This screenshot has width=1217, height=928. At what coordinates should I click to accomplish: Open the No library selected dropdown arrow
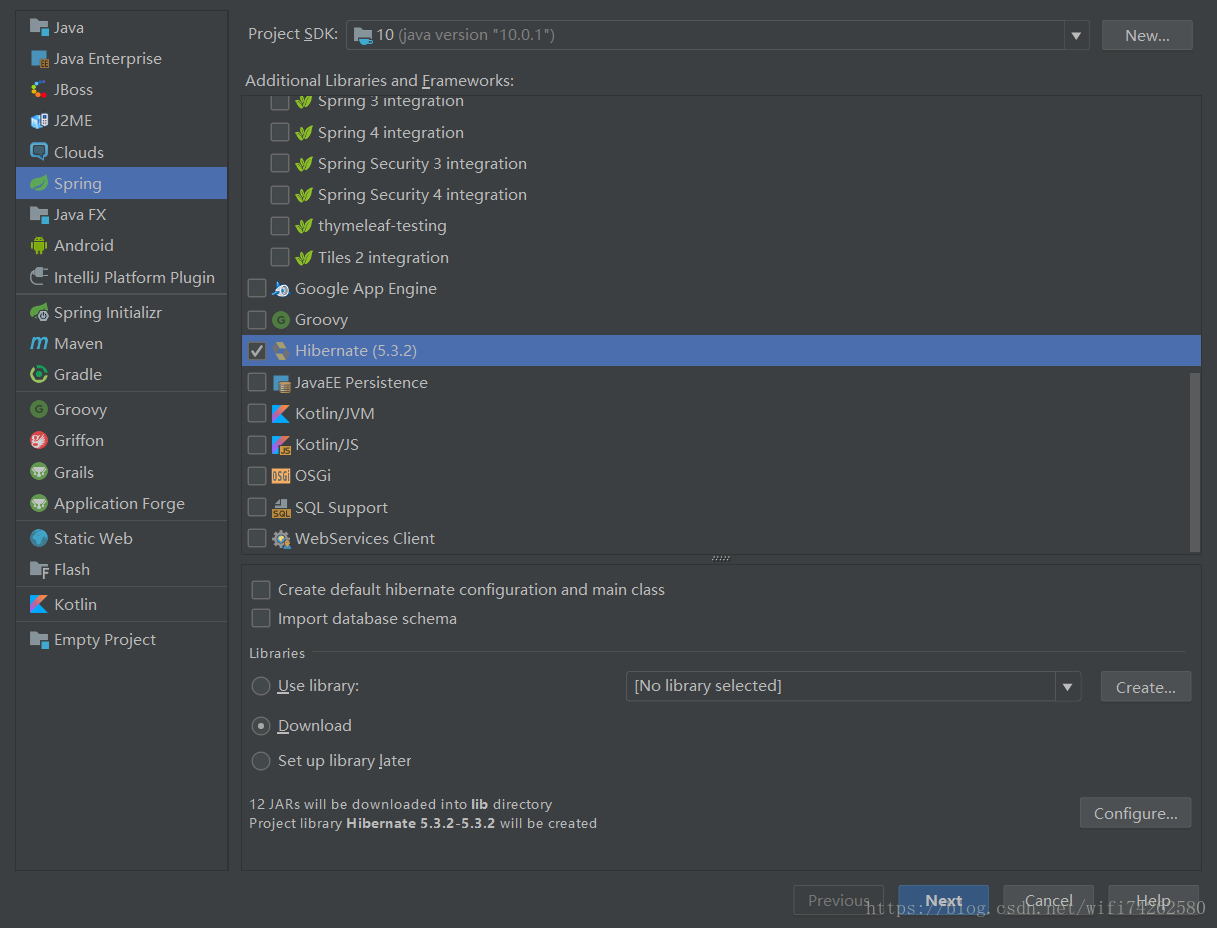click(x=1068, y=686)
